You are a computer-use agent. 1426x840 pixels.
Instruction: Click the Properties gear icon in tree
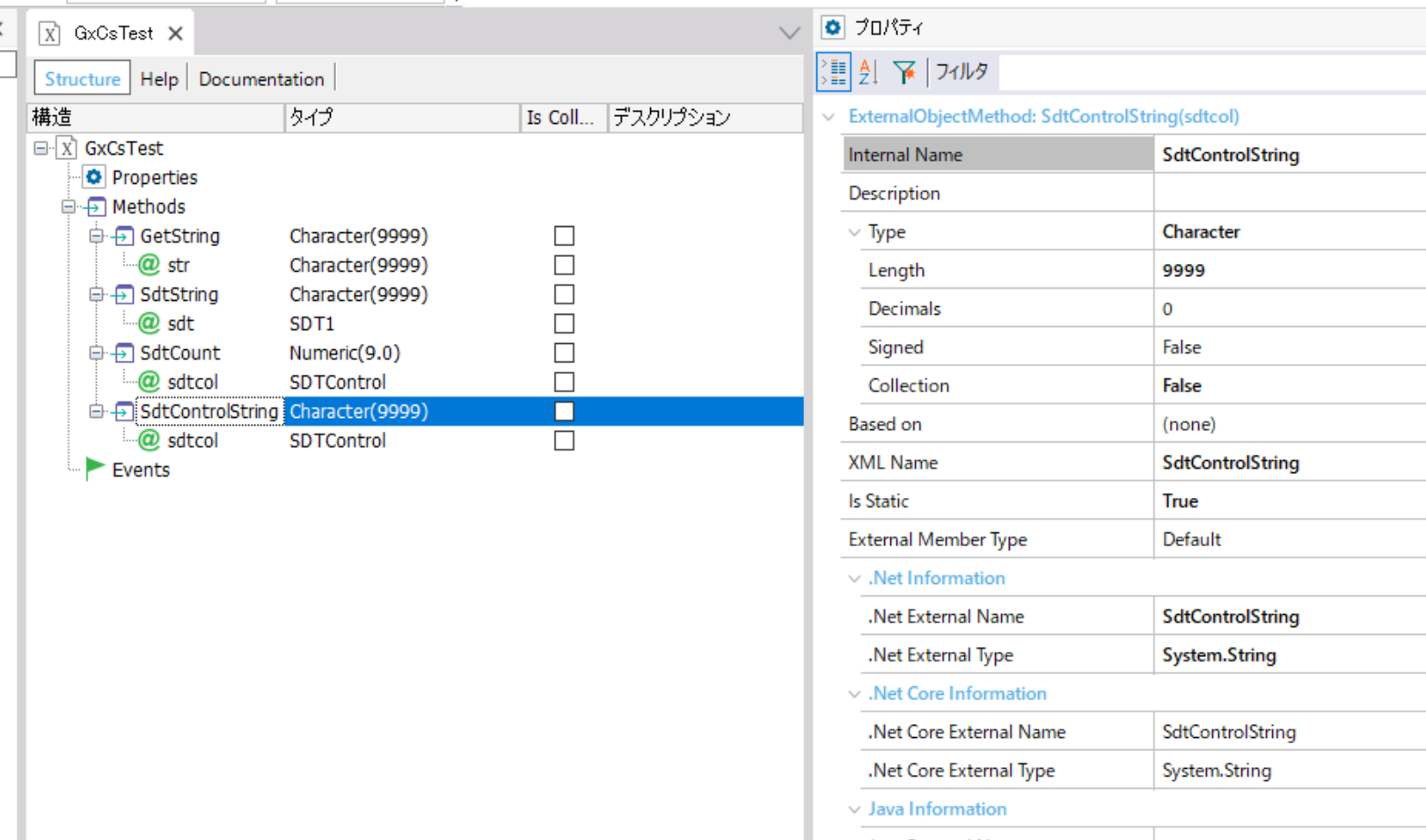(94, 177)
